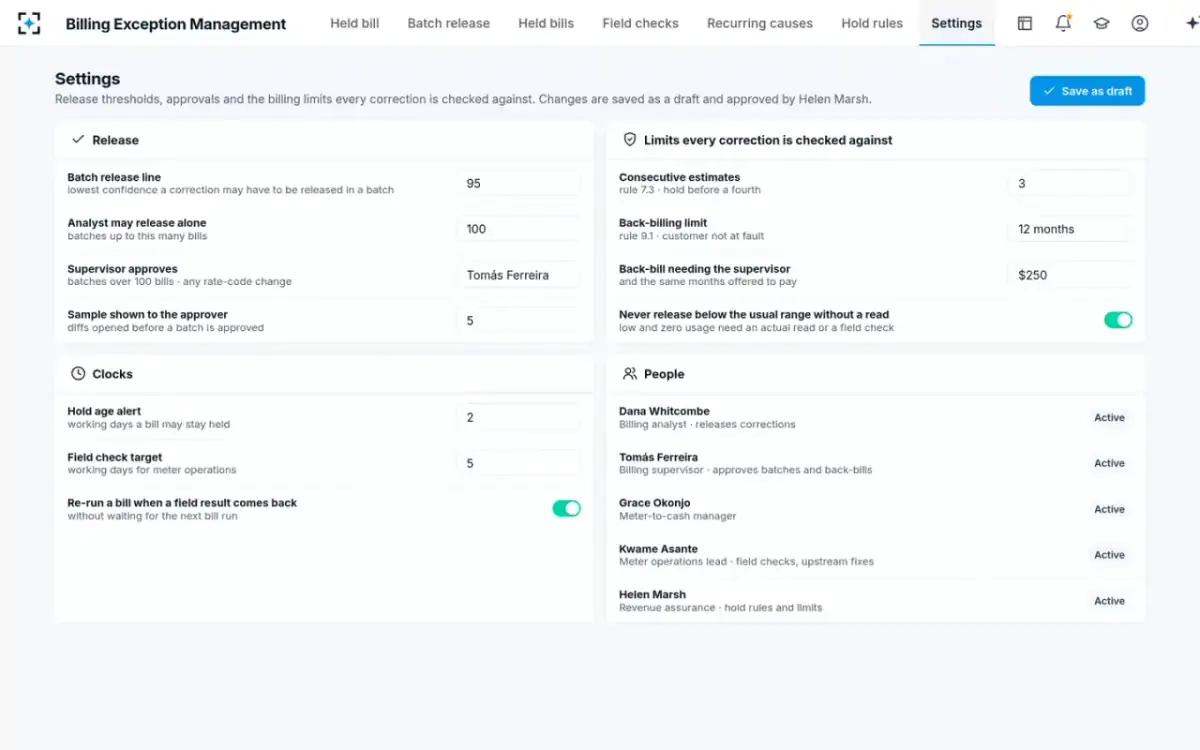Click 'working days for meter operations' text

click(x=152, y=470)
